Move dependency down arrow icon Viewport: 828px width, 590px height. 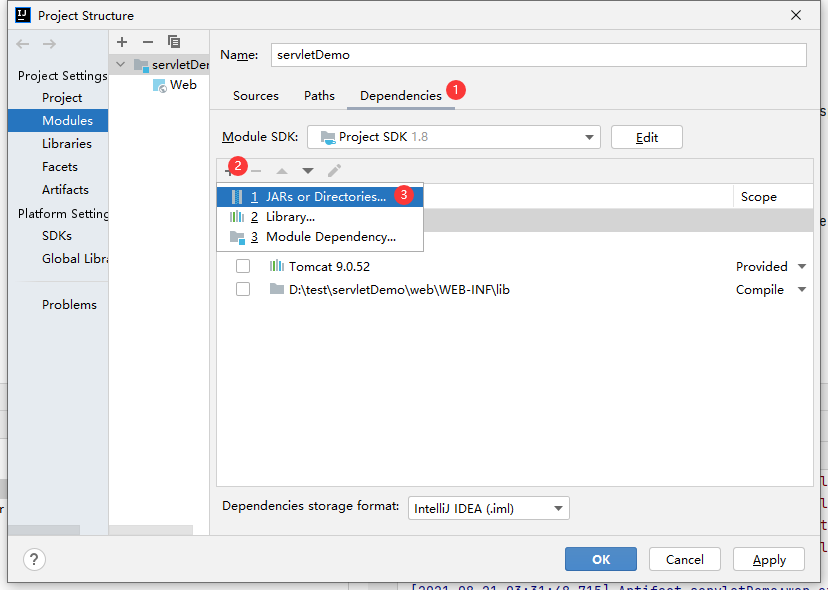point(308,171)
